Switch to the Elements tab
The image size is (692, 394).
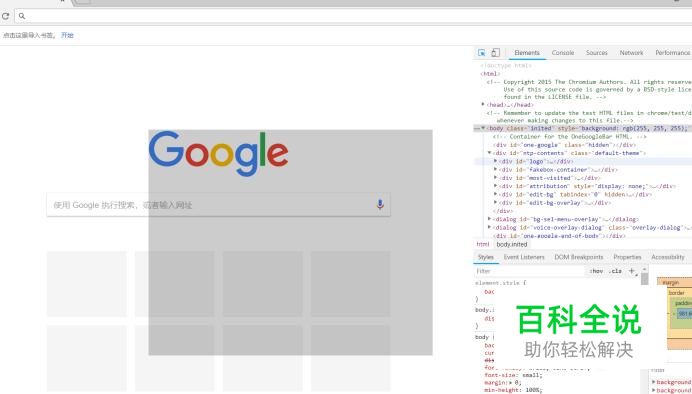(x=527, y=53)
